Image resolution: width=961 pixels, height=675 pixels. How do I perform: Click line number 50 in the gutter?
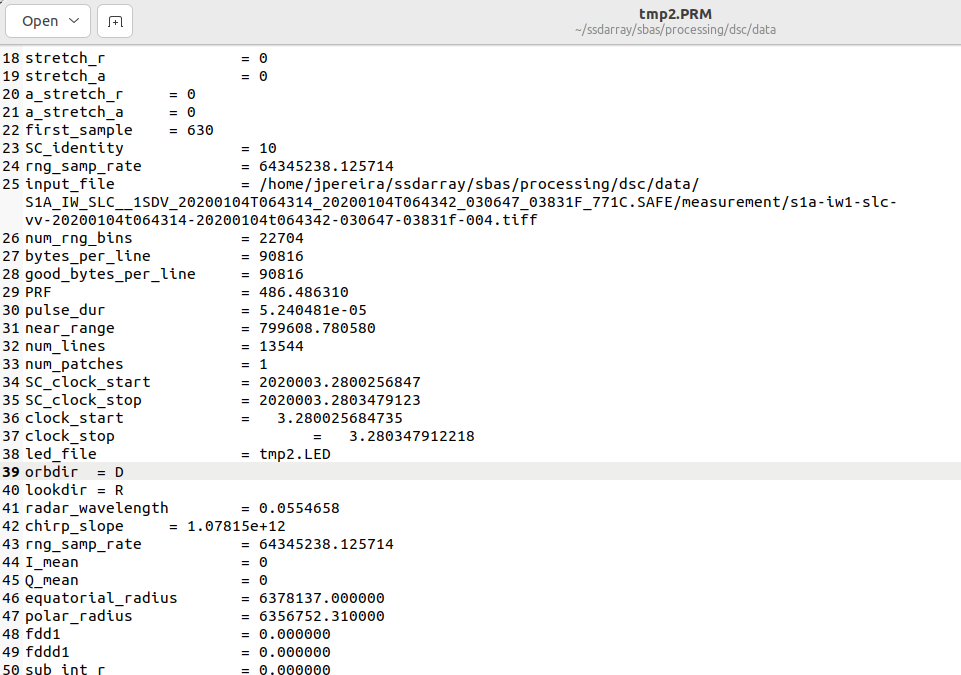pos(10,670)
